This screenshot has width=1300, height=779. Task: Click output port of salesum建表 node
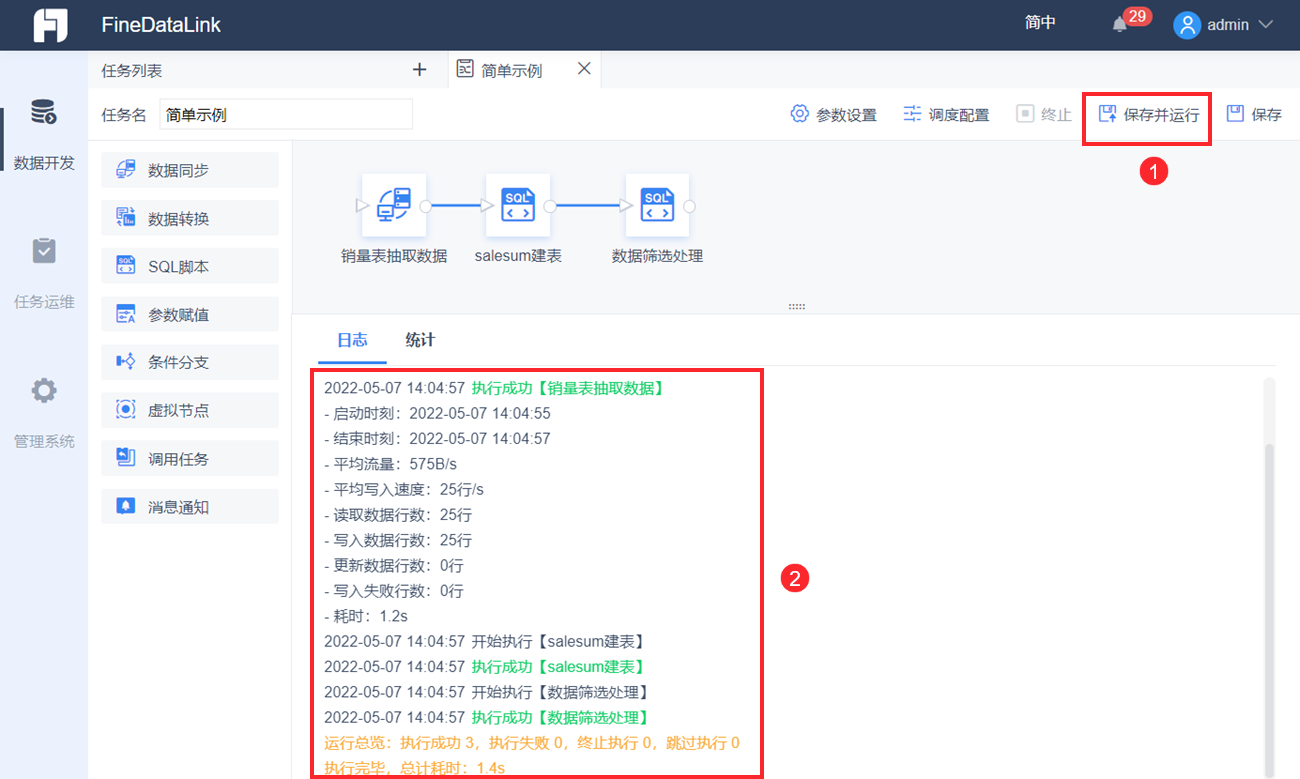pyautogui.click(x=550, y=206)
